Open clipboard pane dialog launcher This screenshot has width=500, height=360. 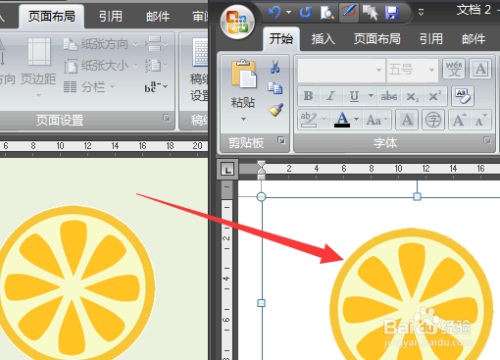click(281, 140)
